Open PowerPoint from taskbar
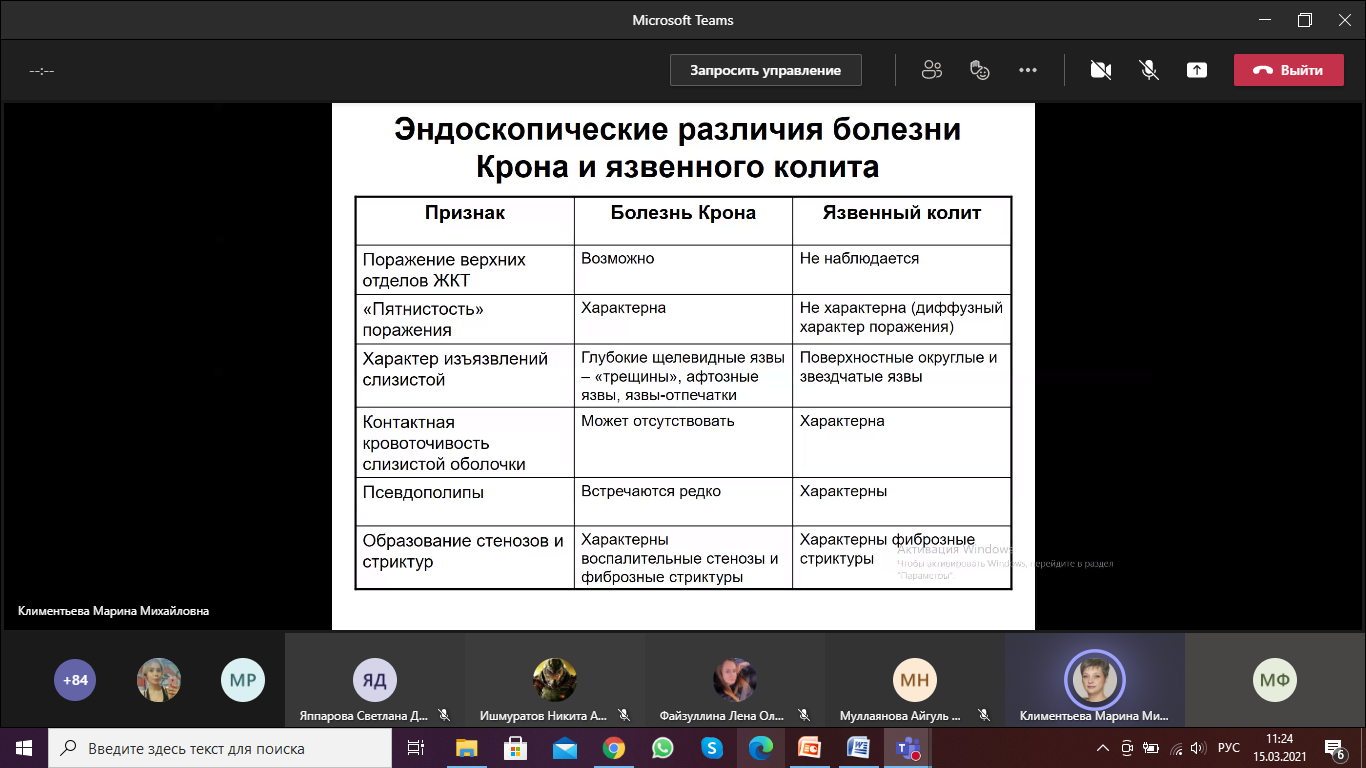The width and height of the screenshot is (1366, 768). tap(810, 748)
